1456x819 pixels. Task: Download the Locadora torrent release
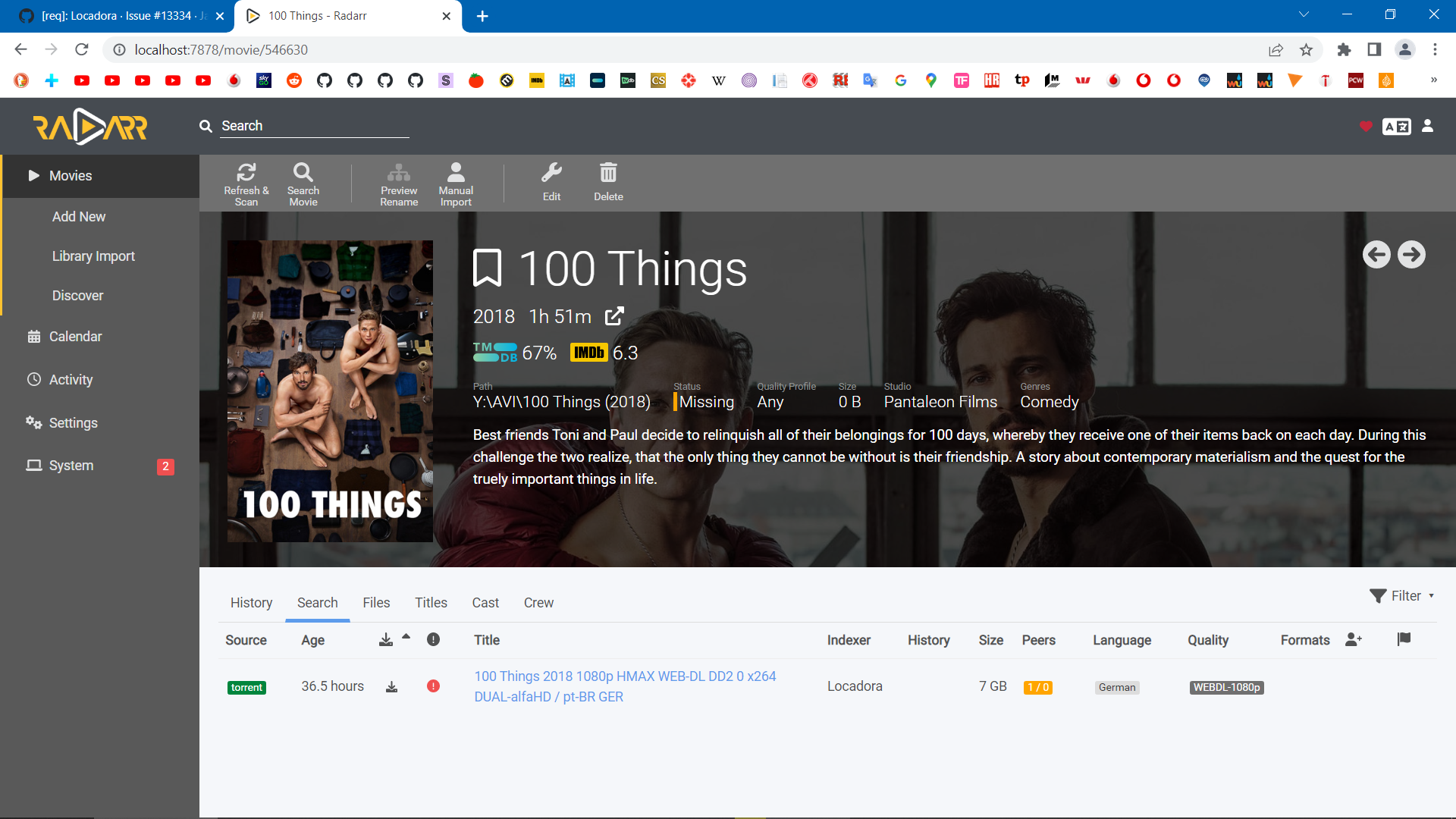coord(391,687)
